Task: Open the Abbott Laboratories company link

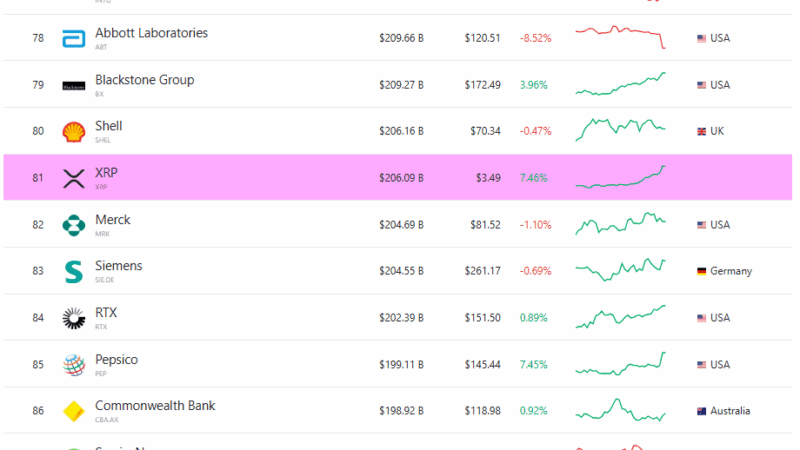Action: (x=152, y=33)
